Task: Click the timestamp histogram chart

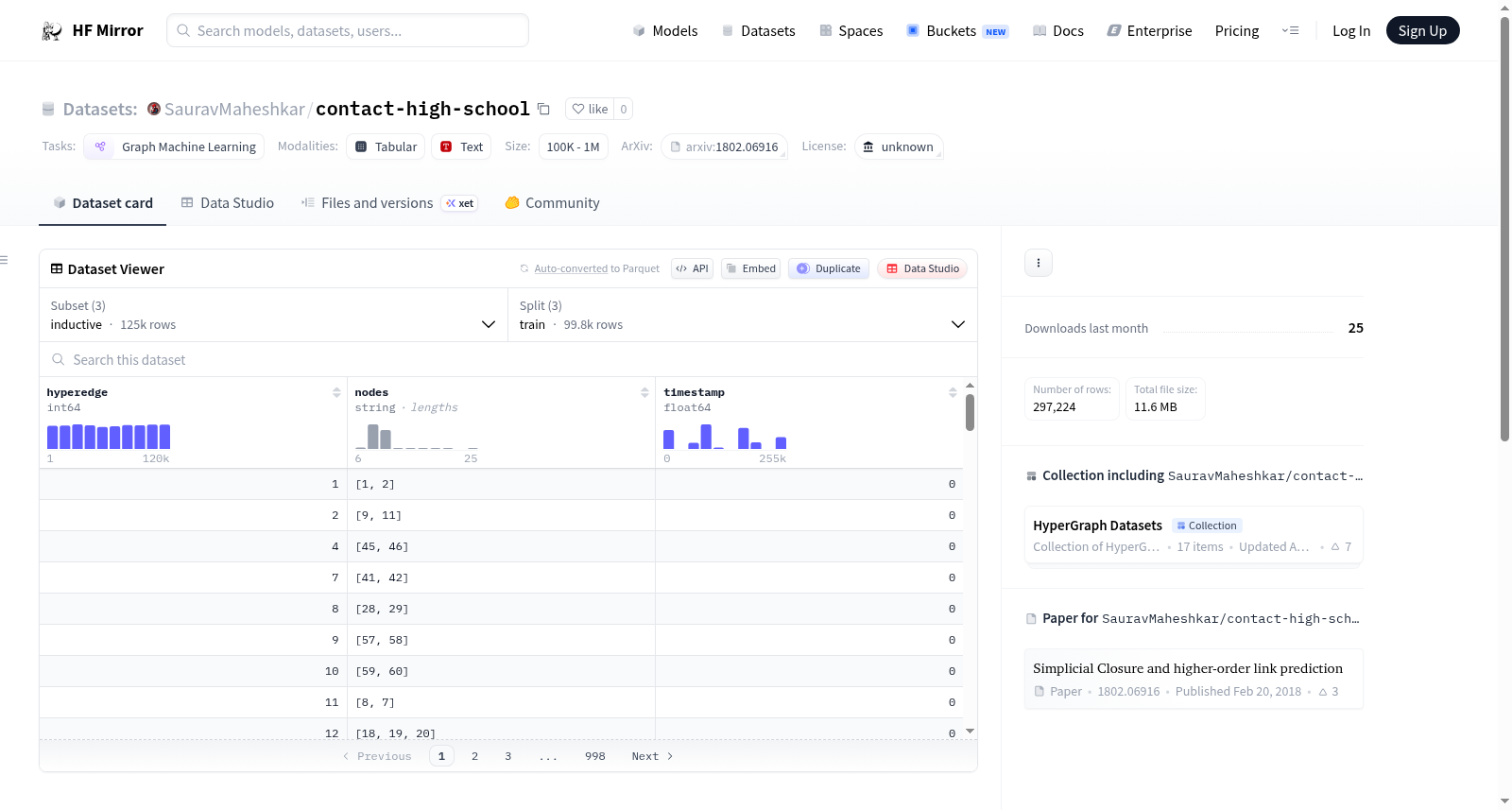Action: [725, 437]
